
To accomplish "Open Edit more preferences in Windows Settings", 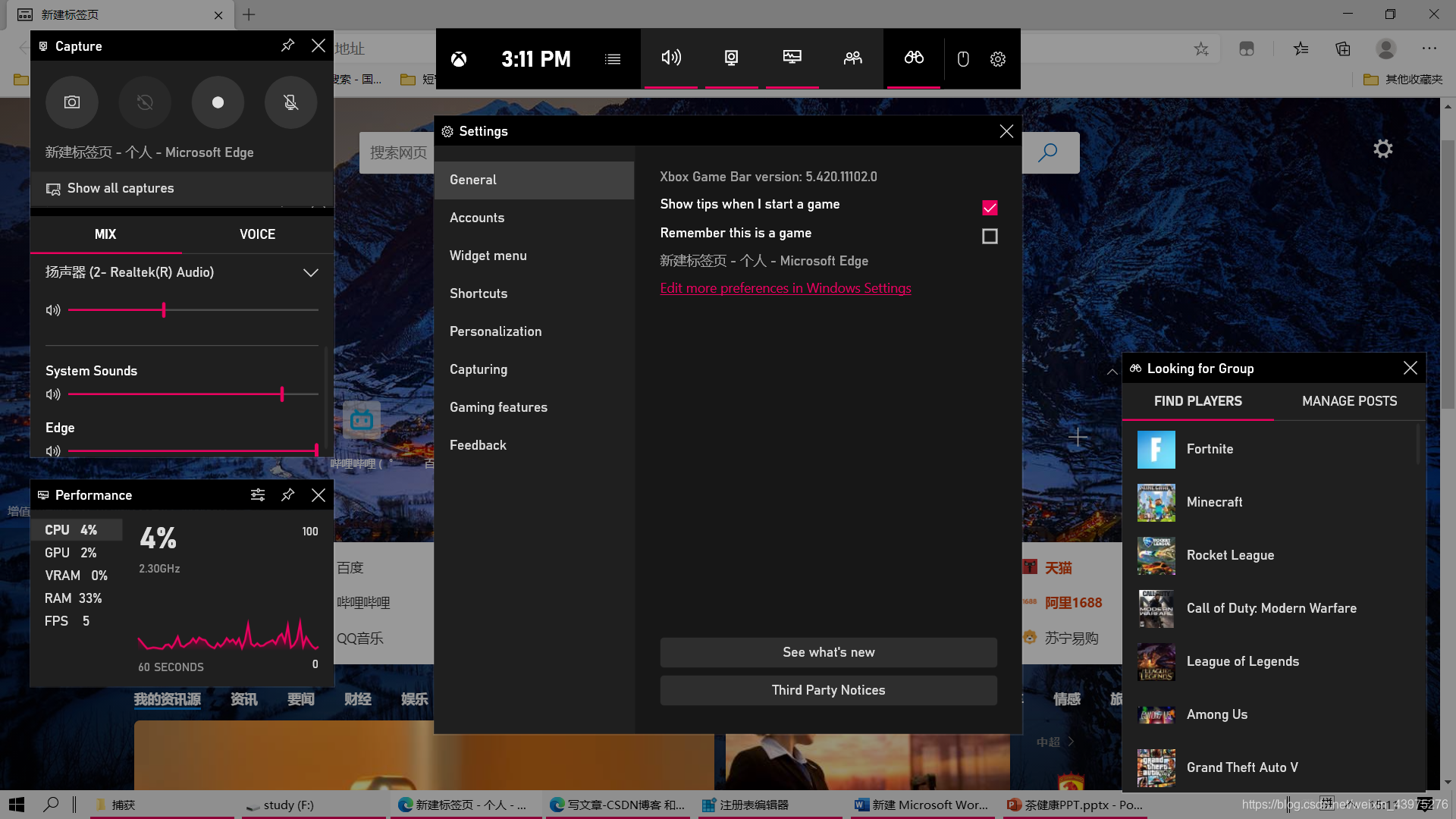I will point(785,288).
